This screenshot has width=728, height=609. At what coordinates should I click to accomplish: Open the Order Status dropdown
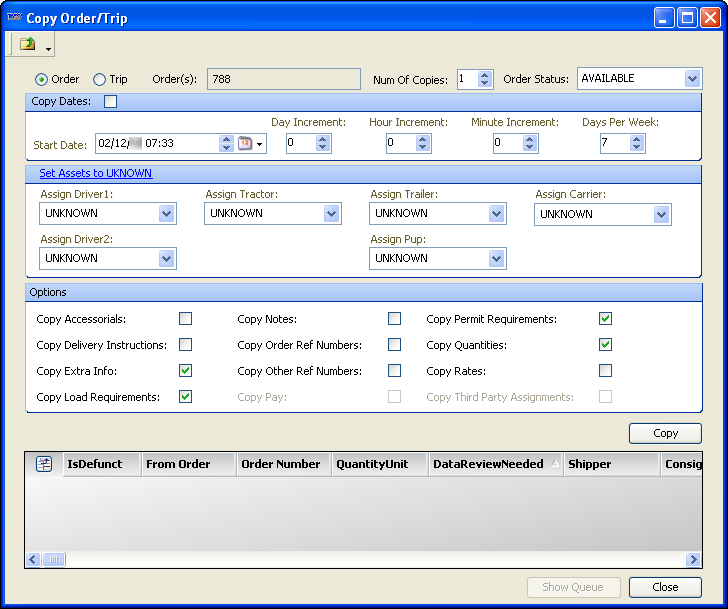(x=692, y=79)
